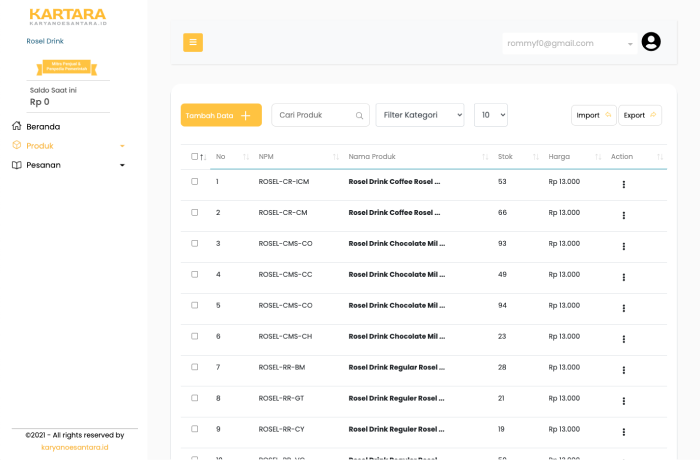700x460 pixels.
Task: Expand the Pesanan submenu arrow
Action: (122, 165)
